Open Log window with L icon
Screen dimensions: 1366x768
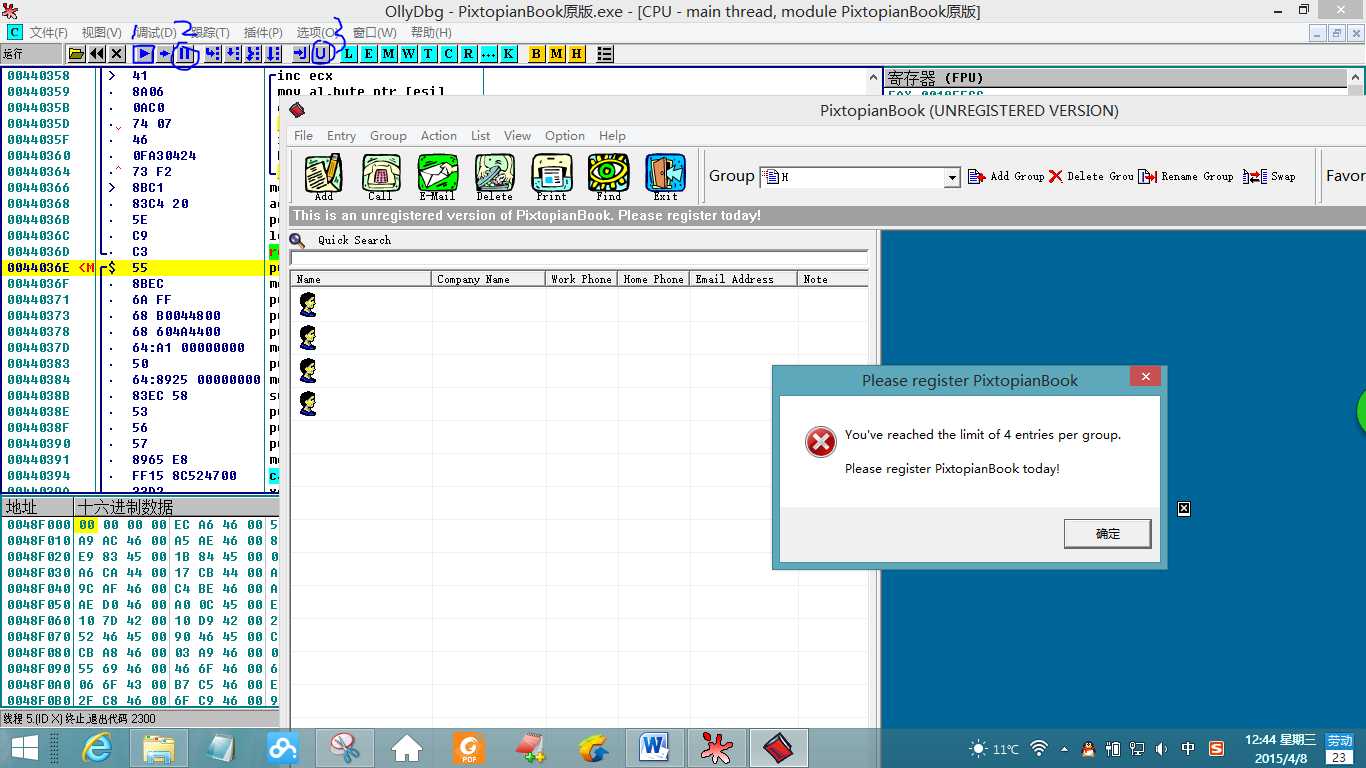tap(349, 54)
